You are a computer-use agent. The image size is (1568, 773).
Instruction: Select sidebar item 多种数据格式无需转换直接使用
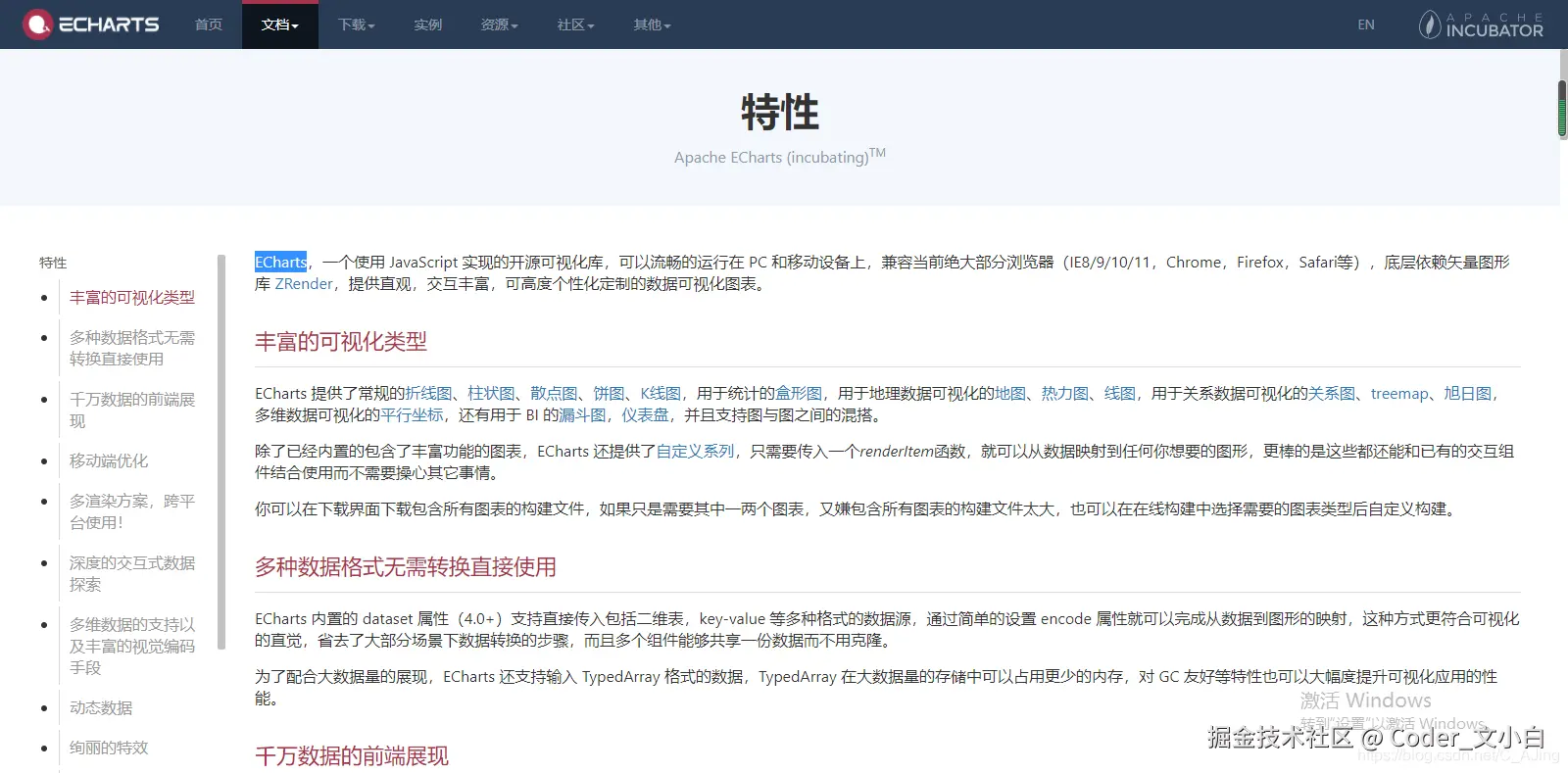click(x=132, y=348)
